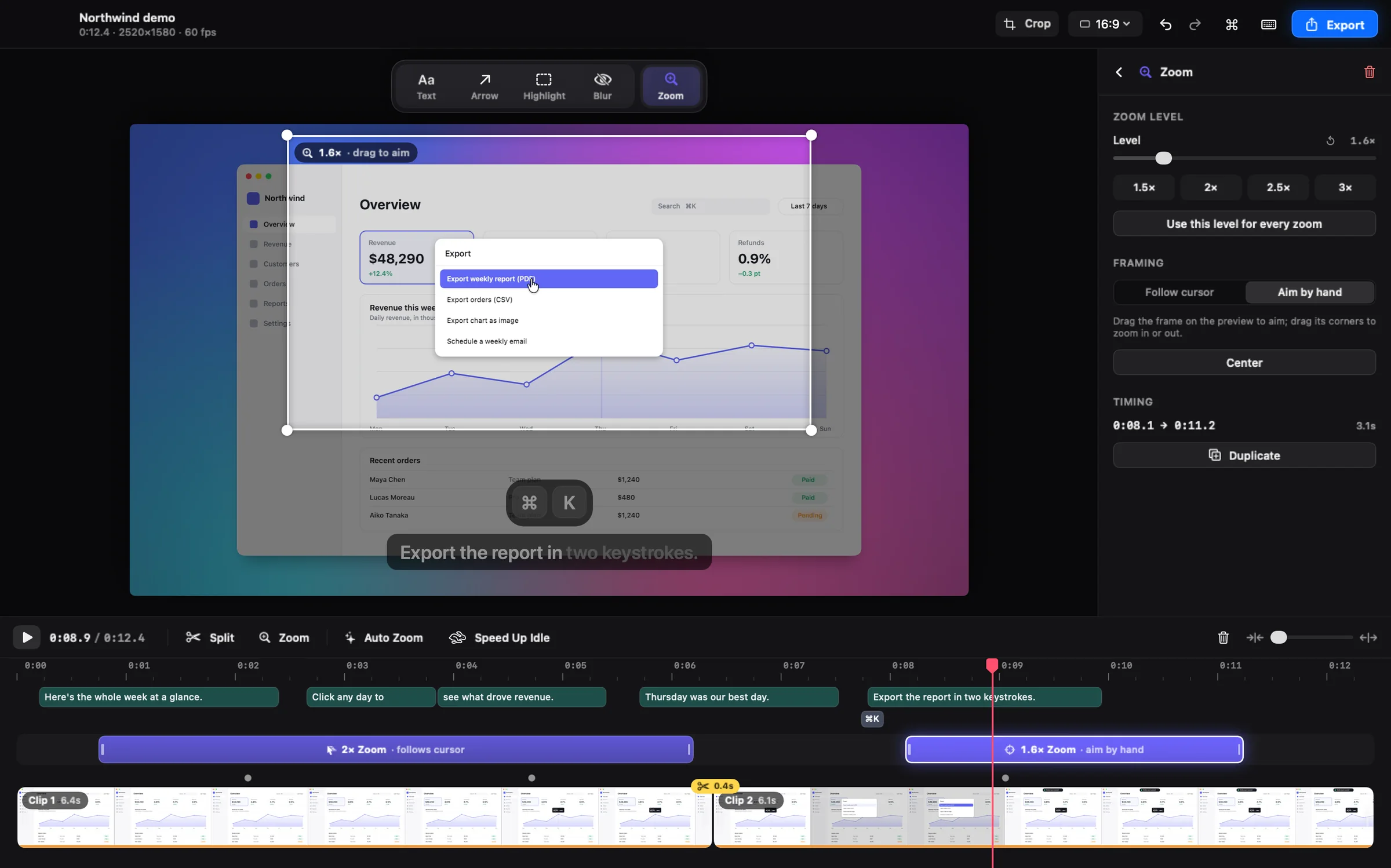Duplicate this zoom segment
This screenshot has height=868, width=1391.
(x=1244, y=455)
